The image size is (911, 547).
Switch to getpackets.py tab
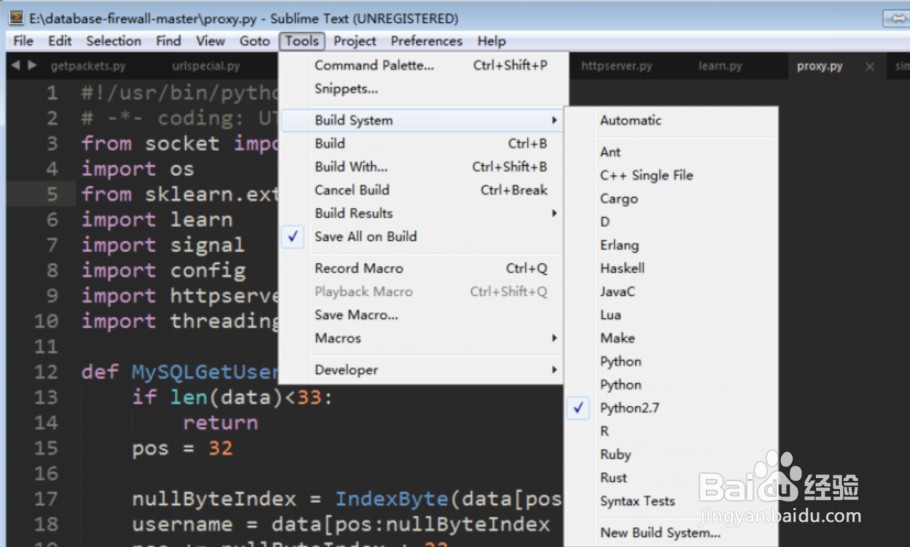coord(88,66)
